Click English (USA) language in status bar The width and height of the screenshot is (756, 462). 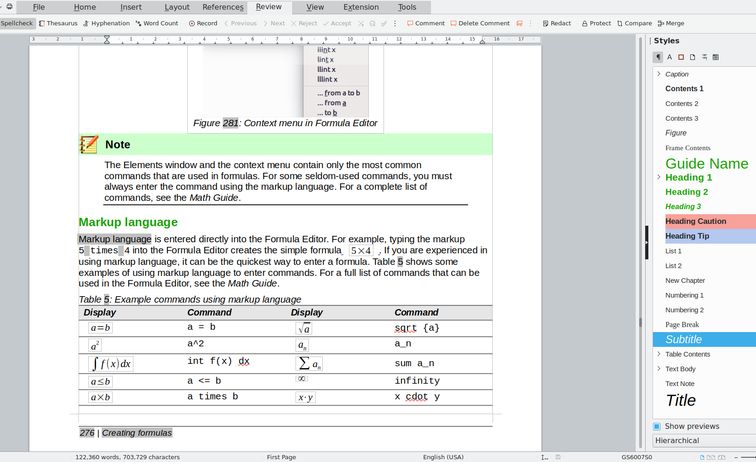[443, 456]
